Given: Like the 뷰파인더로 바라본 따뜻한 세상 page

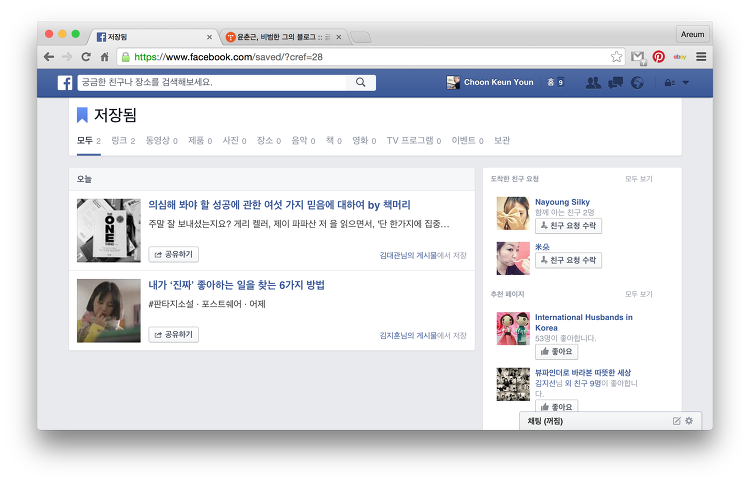Looking at the screenshot, I should click(556, 406).
